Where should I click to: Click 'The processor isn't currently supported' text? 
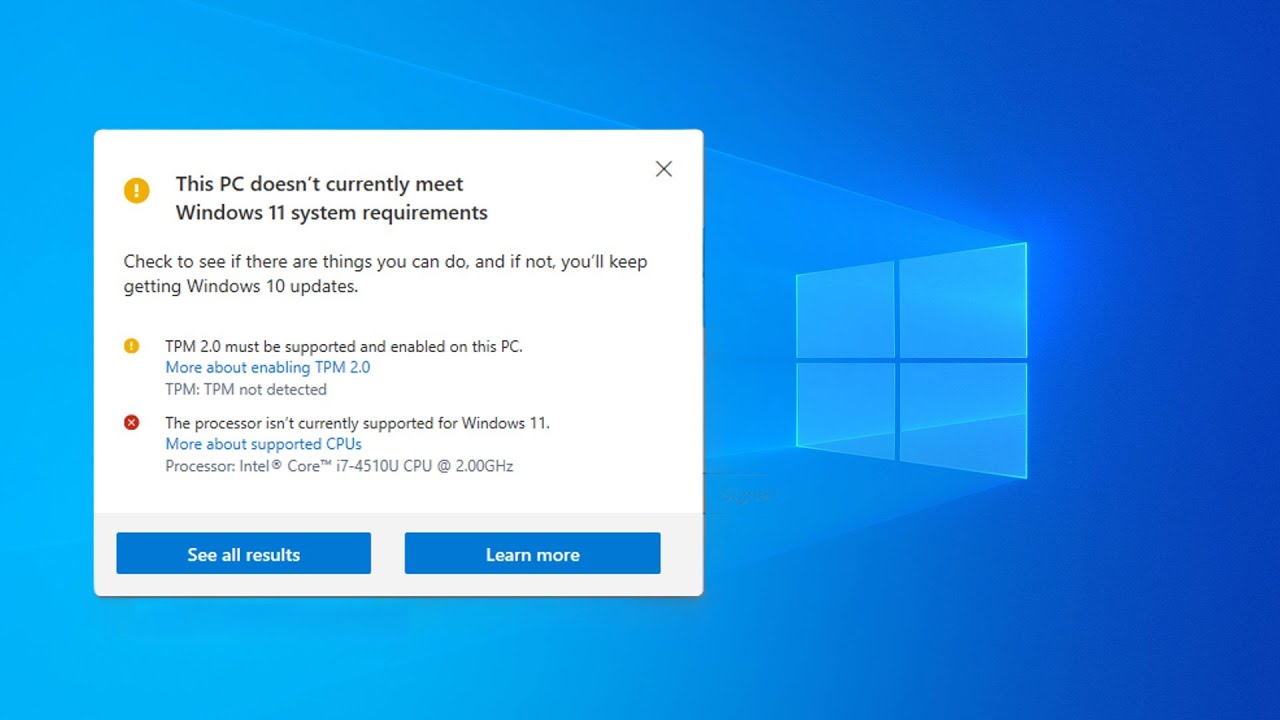pyautogui.click(x=357, y=423)
